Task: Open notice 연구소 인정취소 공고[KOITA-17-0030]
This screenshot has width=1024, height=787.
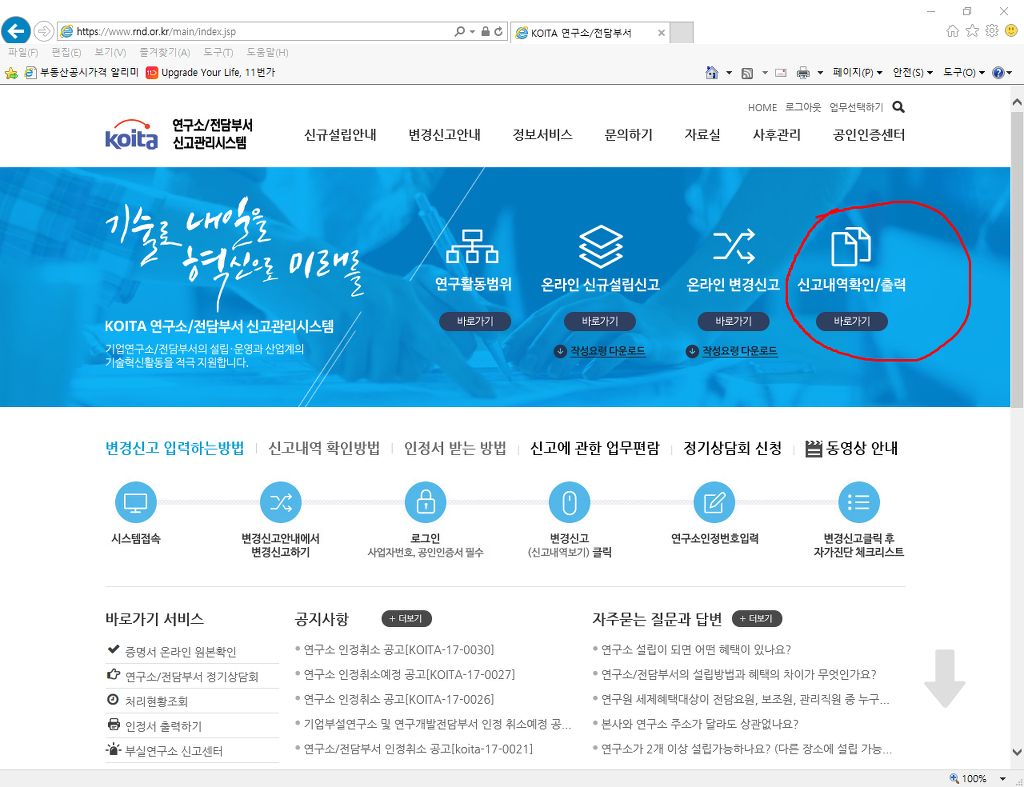Action: click(398, 650)
